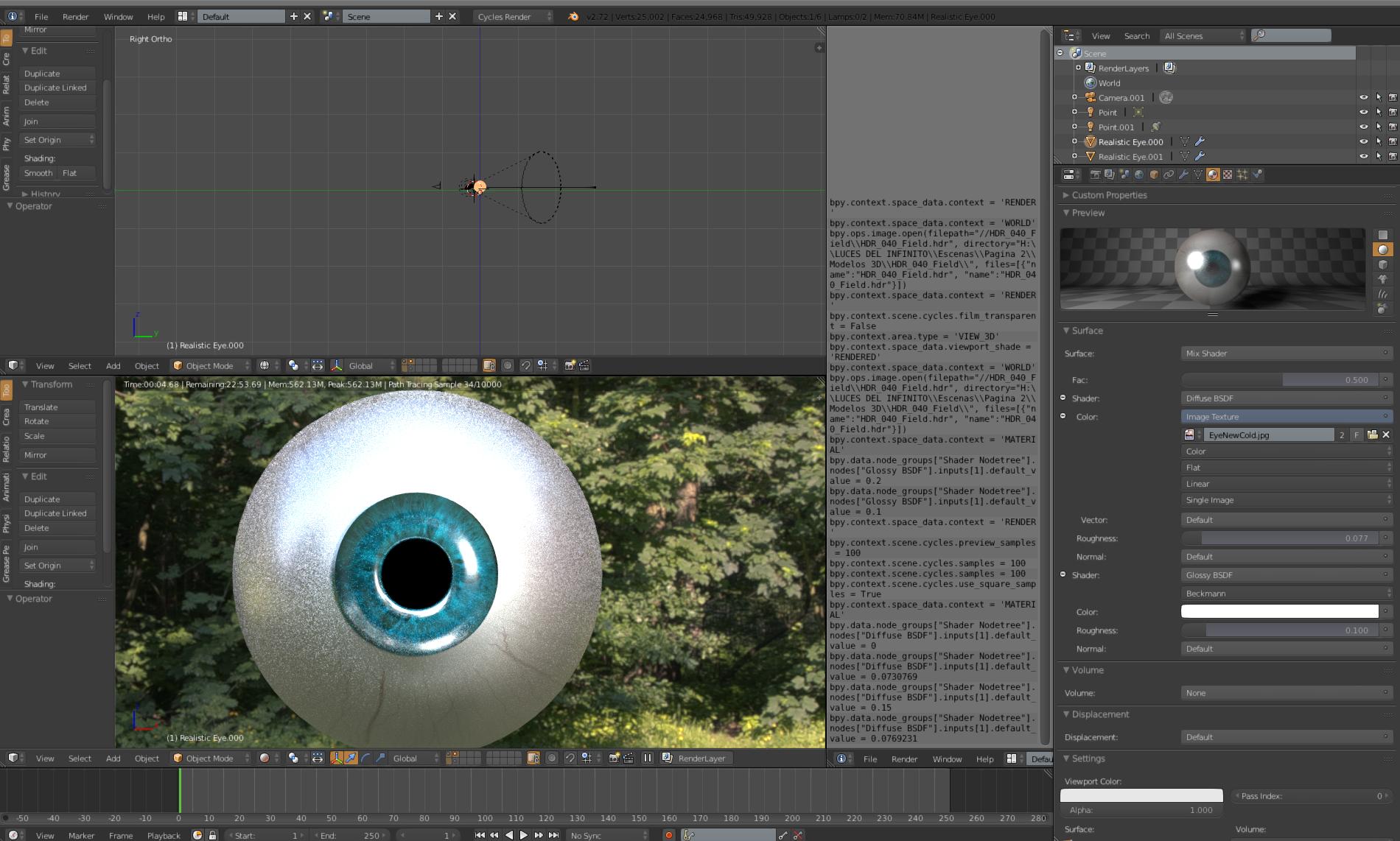Toggle visibility of Realistic Eye.001 in outliner
1400x841 pixels.
click(1363, 156)
